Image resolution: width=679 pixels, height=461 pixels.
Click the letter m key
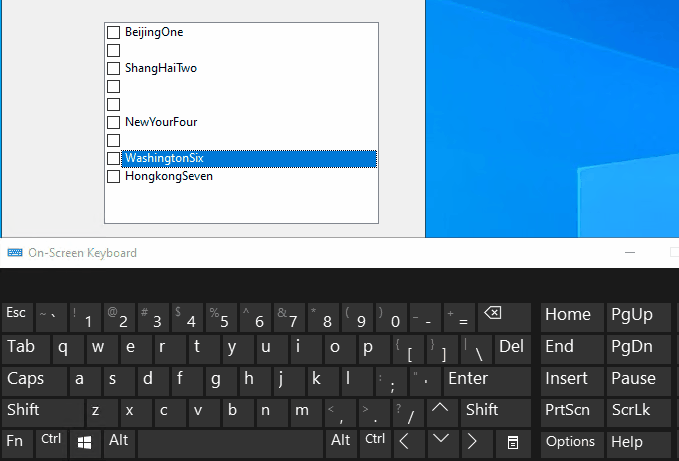pos(307,412)
